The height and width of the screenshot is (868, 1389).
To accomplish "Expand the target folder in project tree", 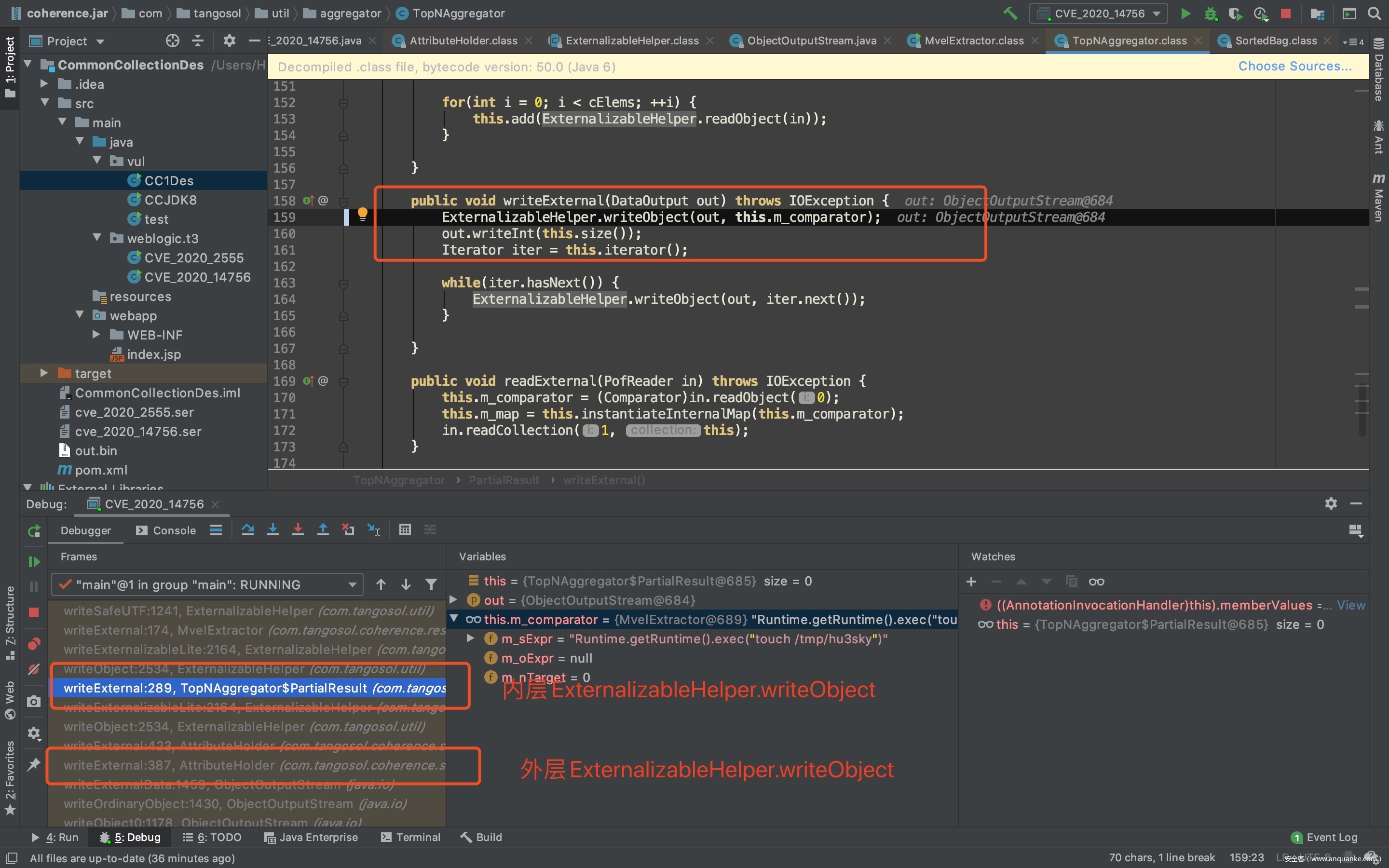I will pyautogui.click(x=44, y=373).
